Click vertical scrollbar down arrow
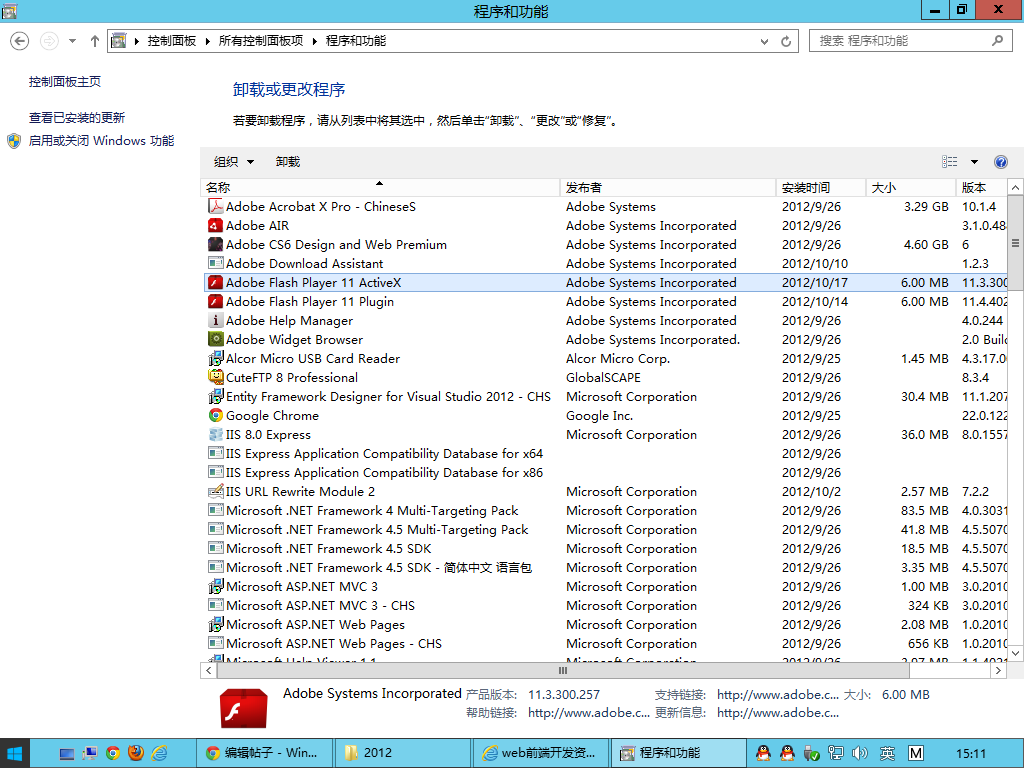The image size is (1024, 768). point(1015,652)
